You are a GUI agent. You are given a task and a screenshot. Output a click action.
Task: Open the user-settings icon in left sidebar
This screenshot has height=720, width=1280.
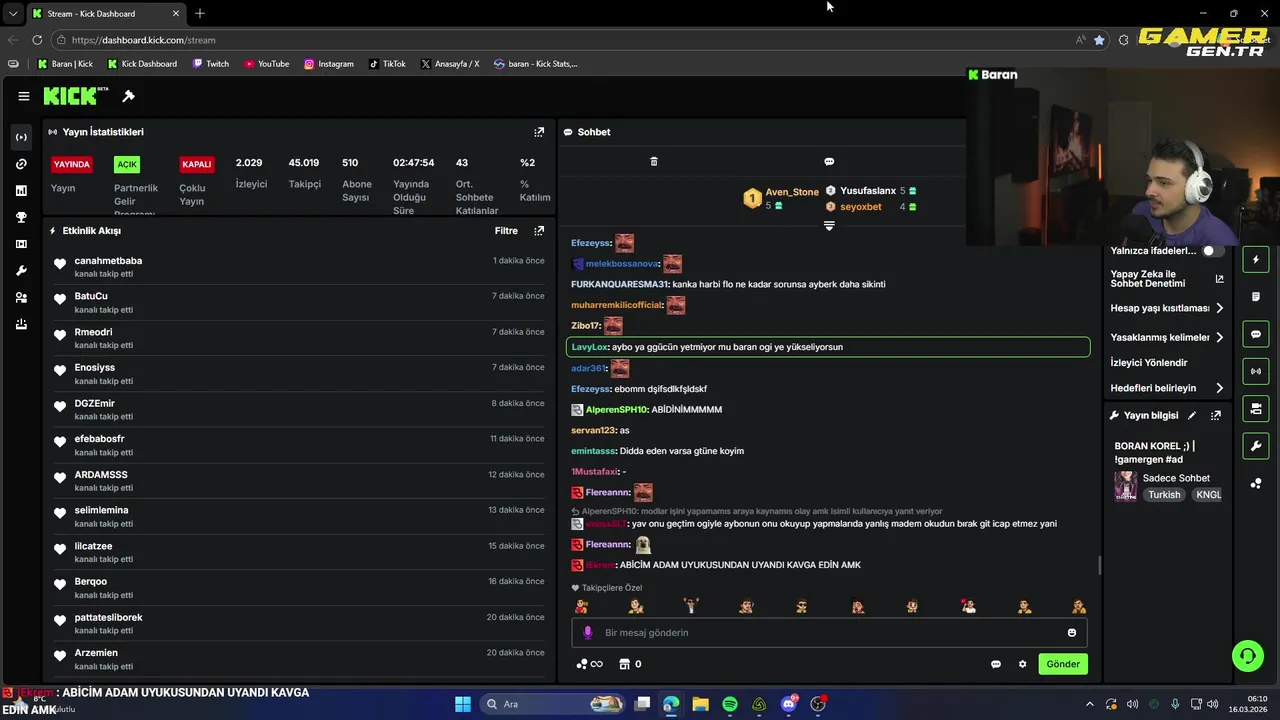click(x=22, y=298)
